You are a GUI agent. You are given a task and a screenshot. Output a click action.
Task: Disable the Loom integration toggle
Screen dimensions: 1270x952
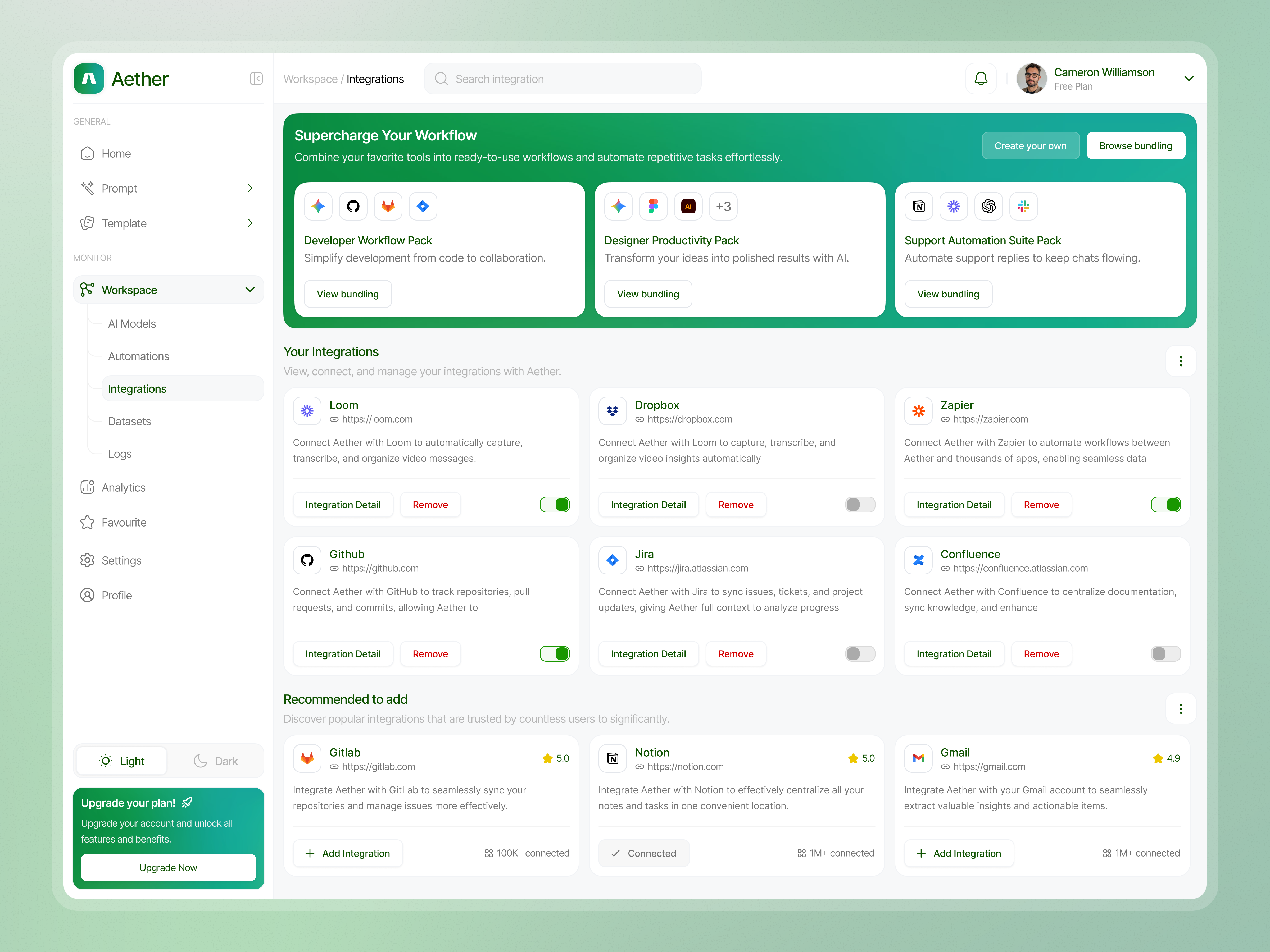(554, 504)
